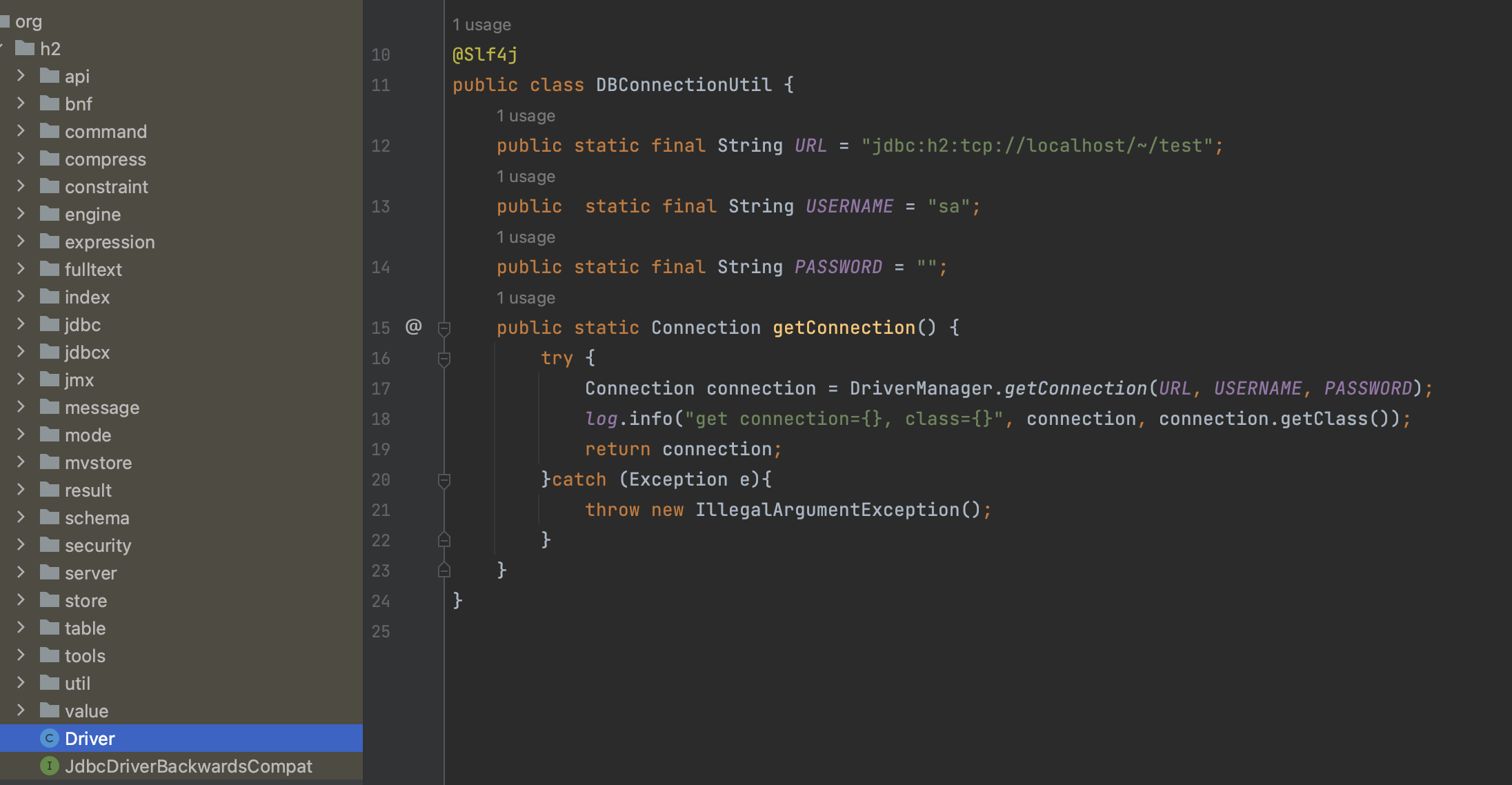Fold the try block at line 16
The height and width of the screenshot is (785, 1512).
coord(444,359)
